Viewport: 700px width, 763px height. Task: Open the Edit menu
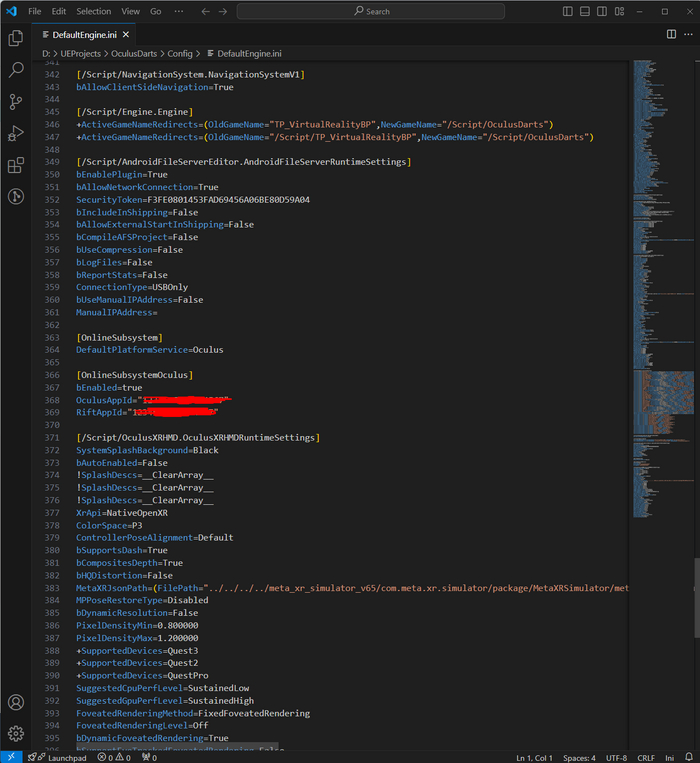pyautogui.click(x=59, y=11)
